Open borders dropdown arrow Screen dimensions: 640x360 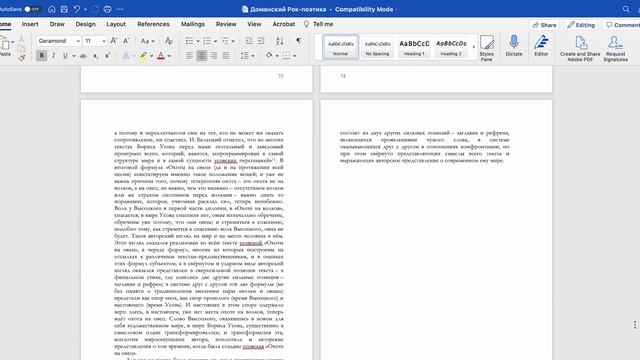(295, 56)
